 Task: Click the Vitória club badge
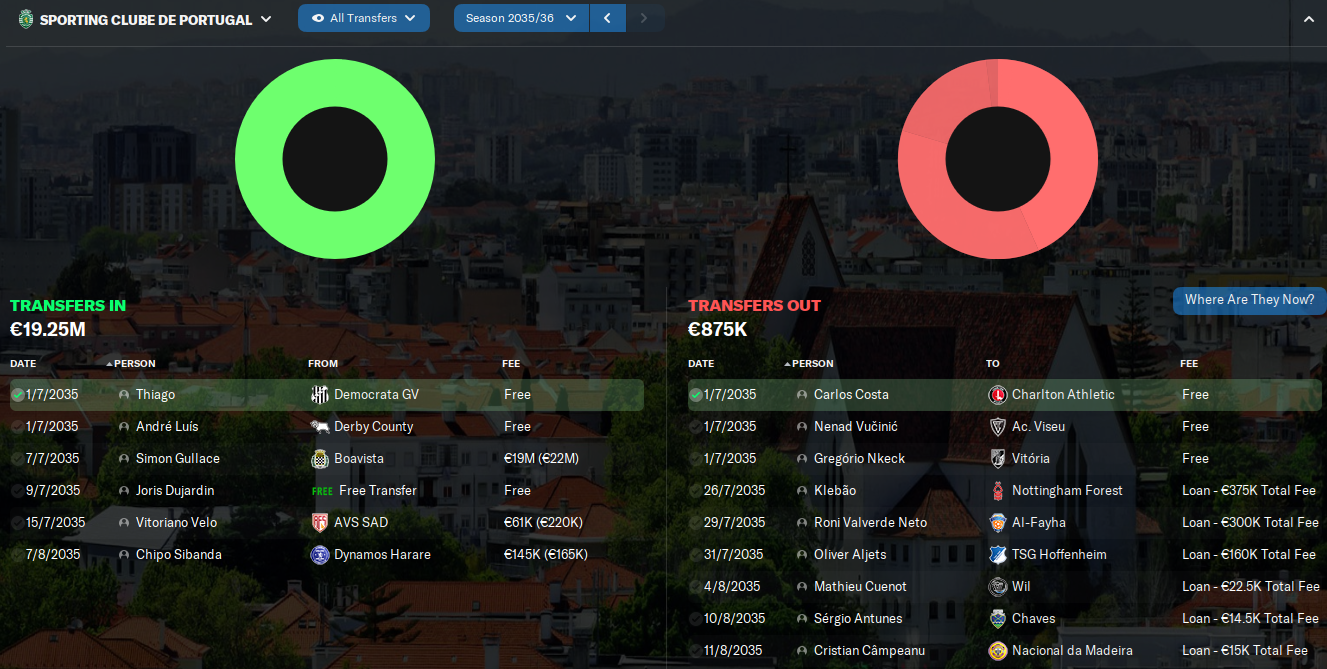(x=997, y=459)
